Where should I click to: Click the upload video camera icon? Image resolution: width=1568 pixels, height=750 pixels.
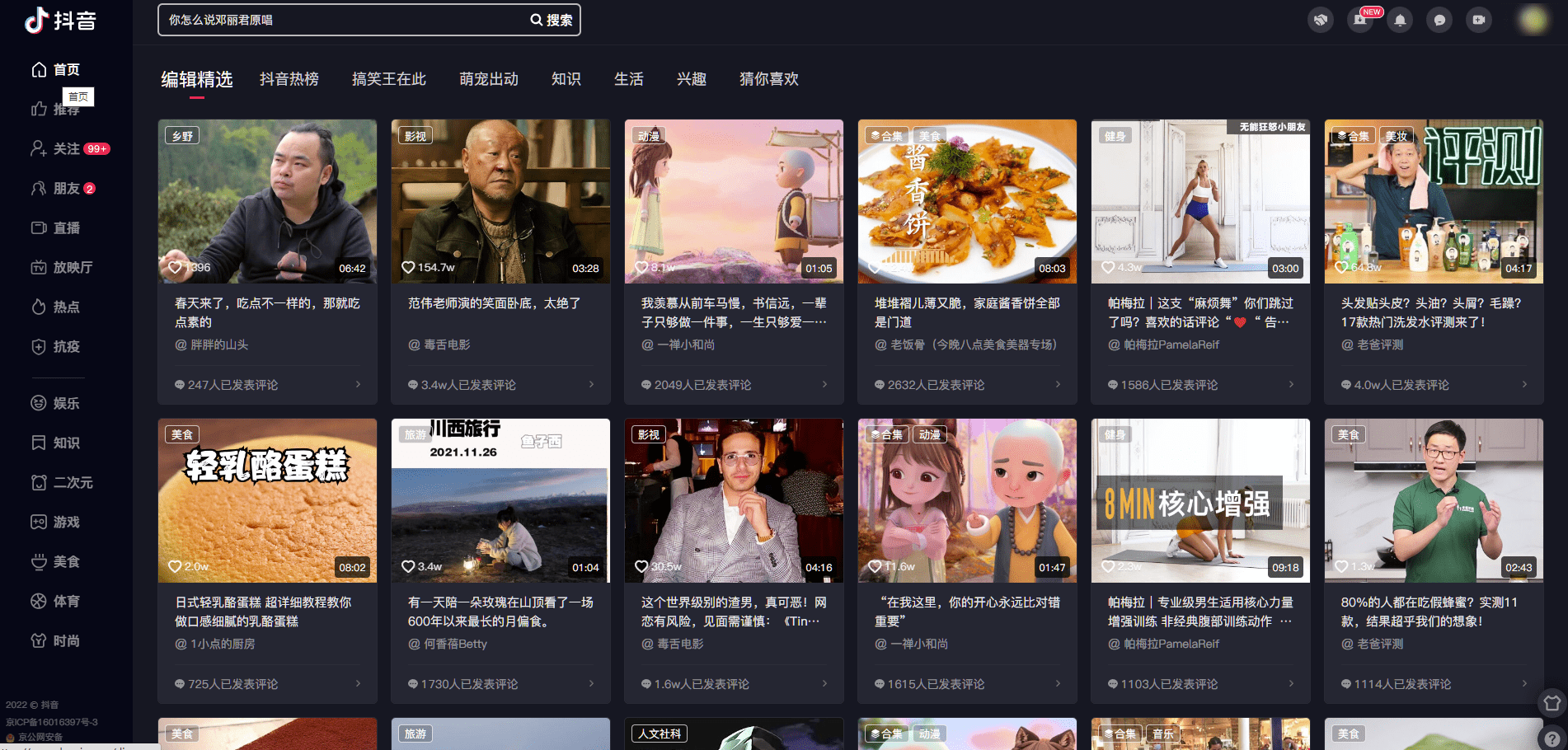(1478, 19)
